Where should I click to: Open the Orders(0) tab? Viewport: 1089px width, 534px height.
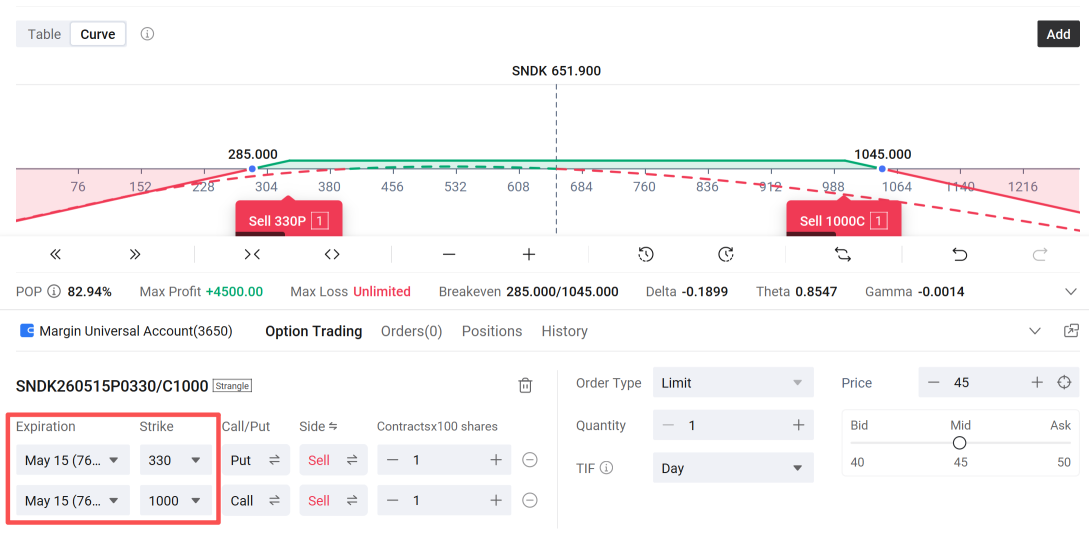411,331
